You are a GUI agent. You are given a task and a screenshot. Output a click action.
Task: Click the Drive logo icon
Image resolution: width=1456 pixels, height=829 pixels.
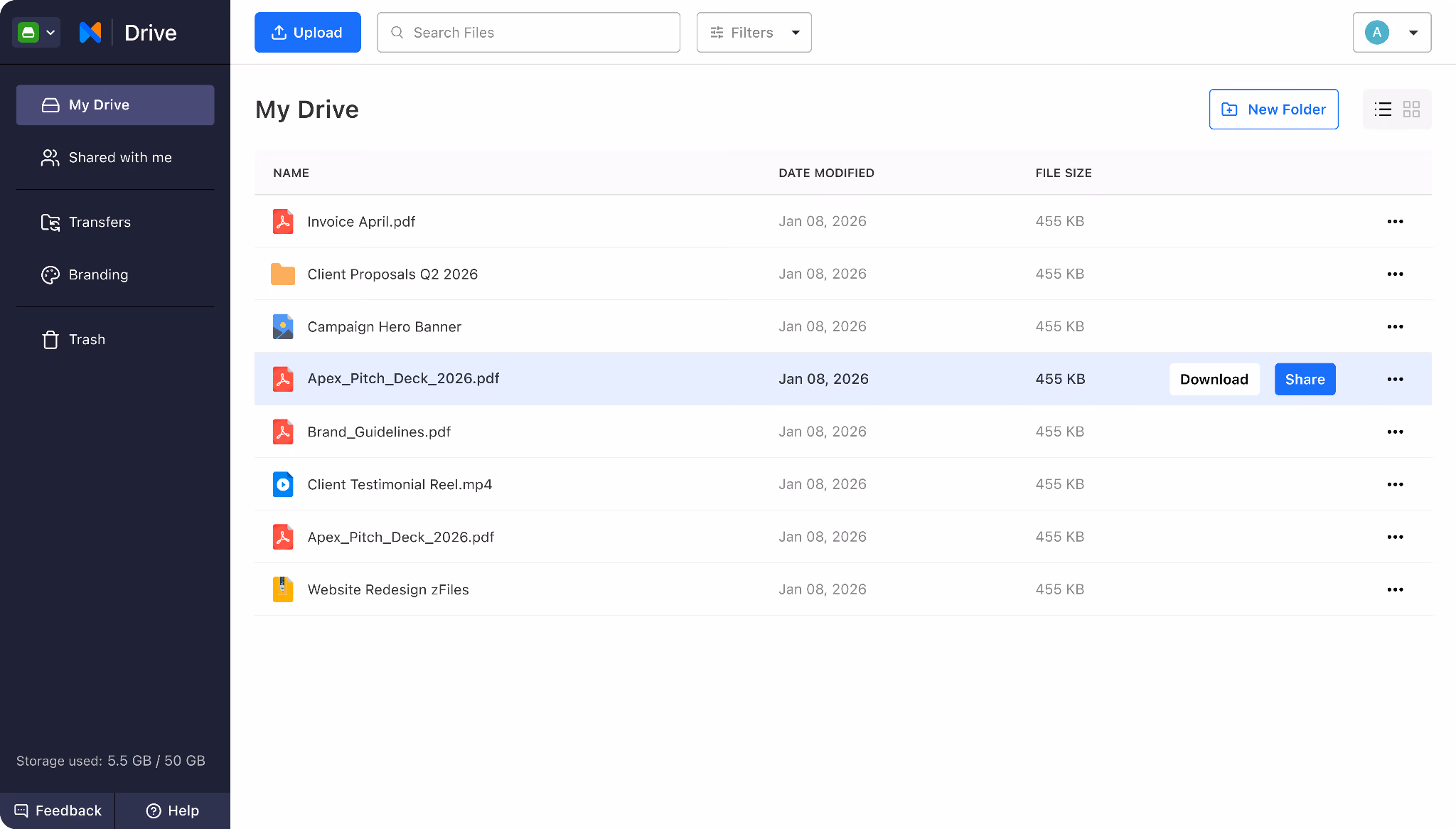pyautogui.click(x=90, y=33)
